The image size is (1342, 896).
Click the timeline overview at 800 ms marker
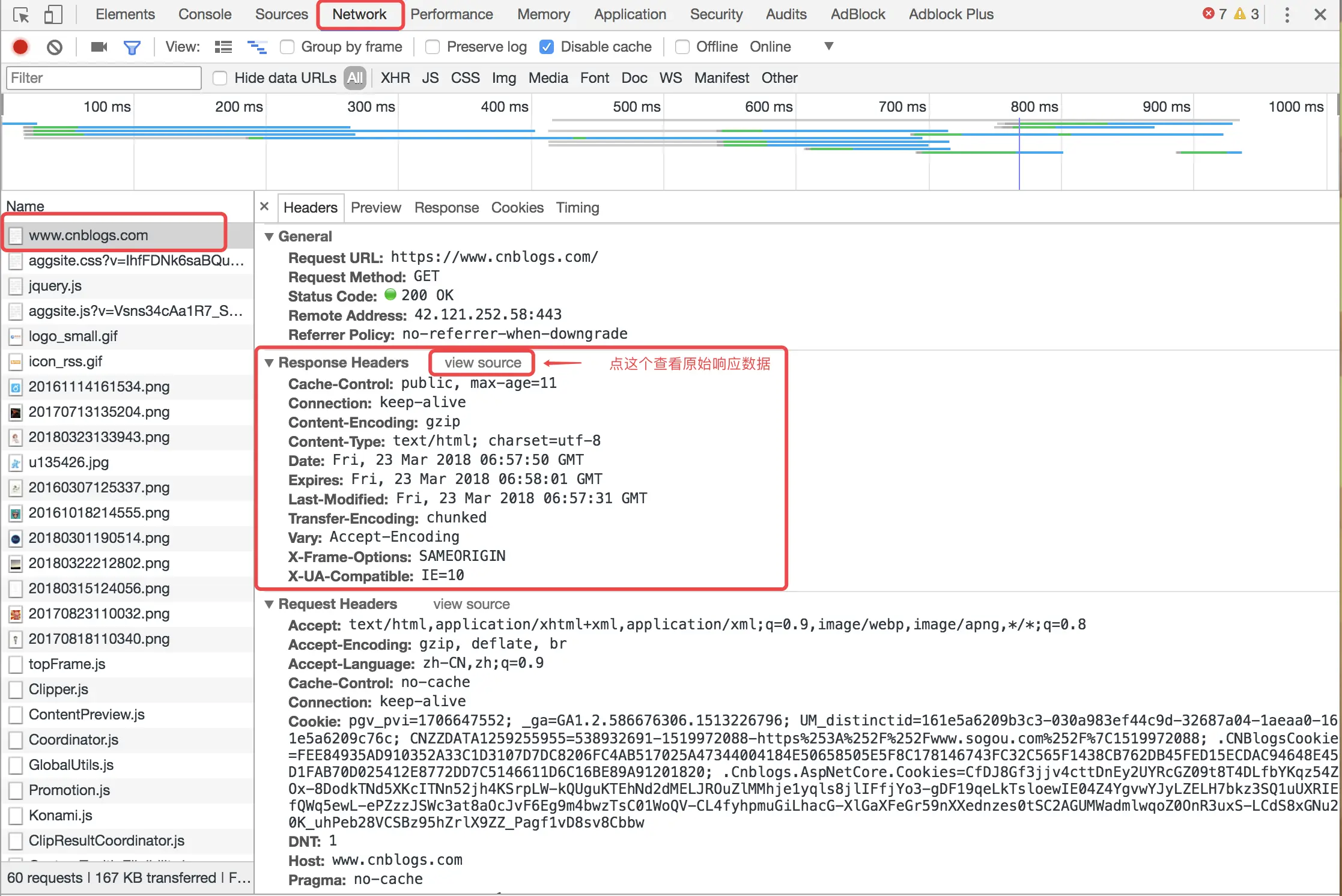pyautogui.click(x=1033, y=107)
